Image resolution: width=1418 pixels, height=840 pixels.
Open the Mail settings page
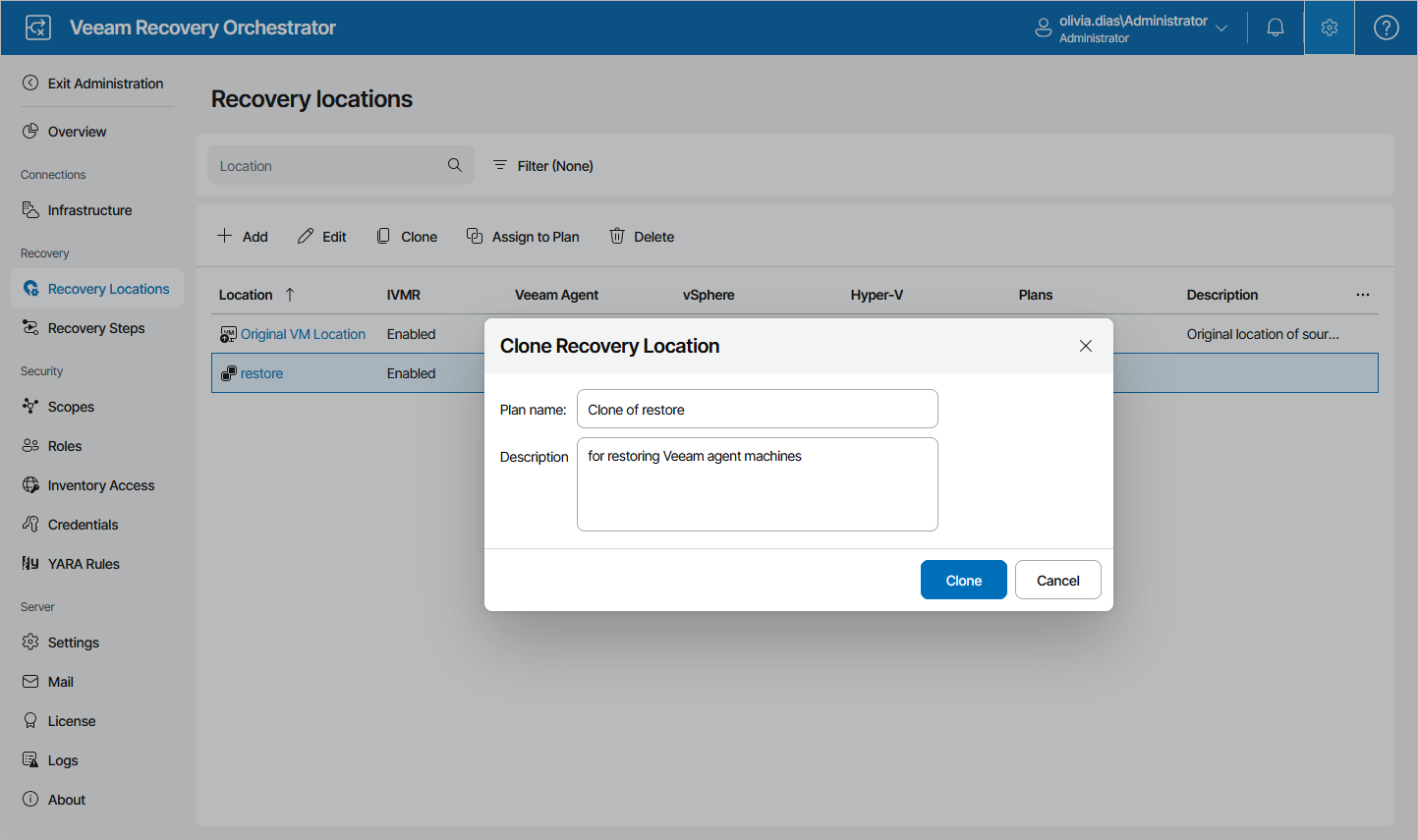[x=61, y=682]
